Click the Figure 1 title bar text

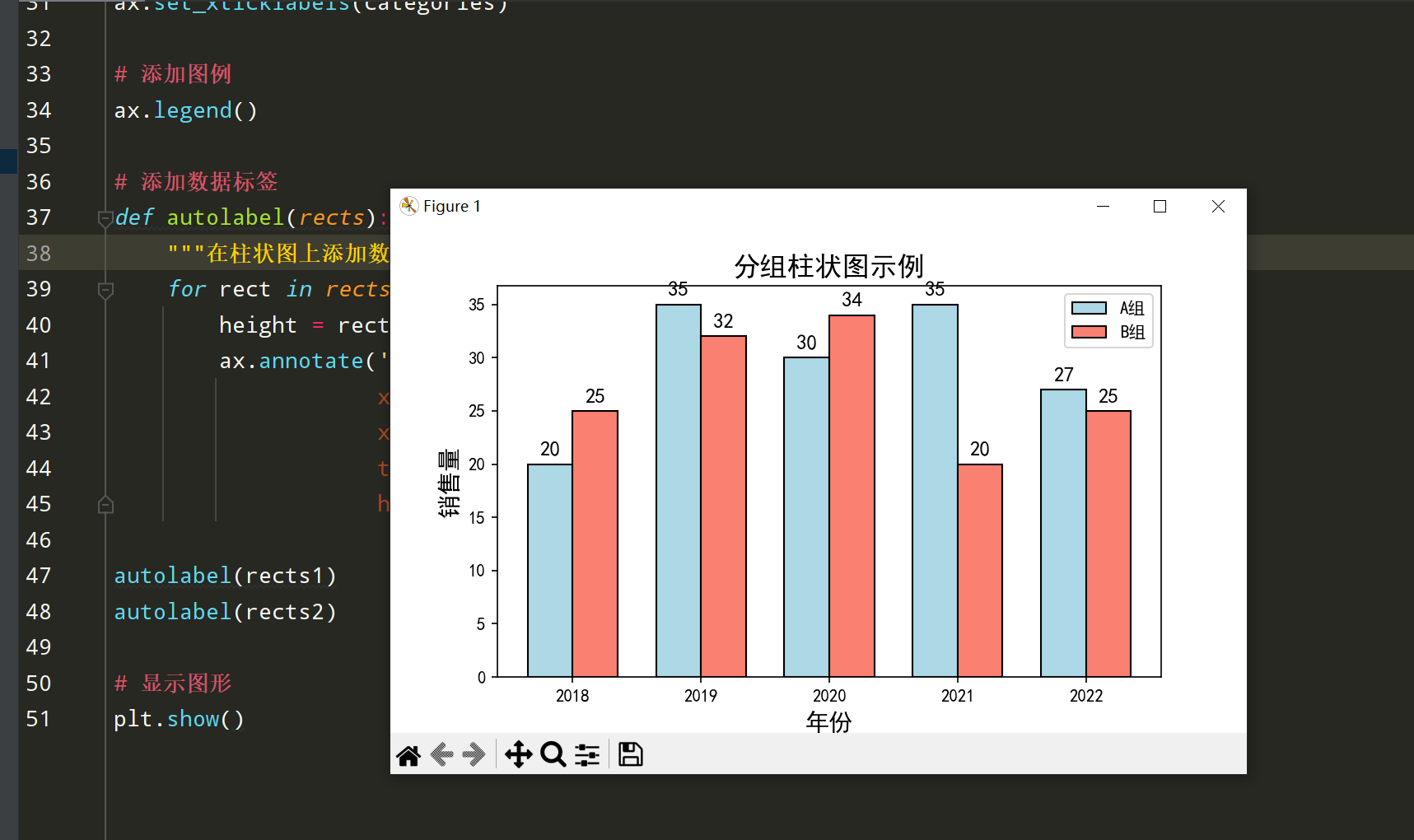(451, 206)
